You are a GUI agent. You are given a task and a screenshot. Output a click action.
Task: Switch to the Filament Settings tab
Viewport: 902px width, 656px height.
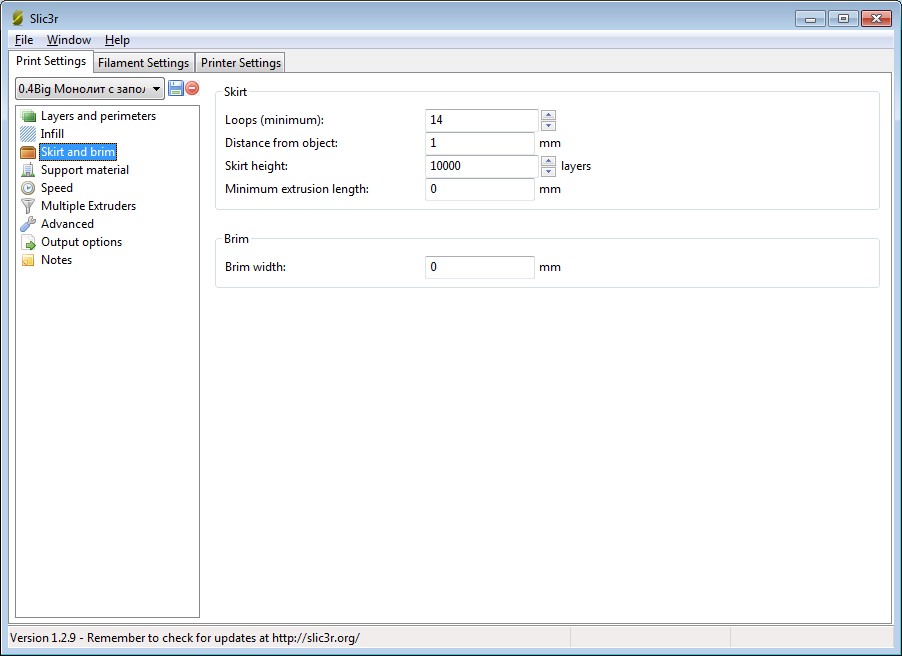[x=143, y=63]
